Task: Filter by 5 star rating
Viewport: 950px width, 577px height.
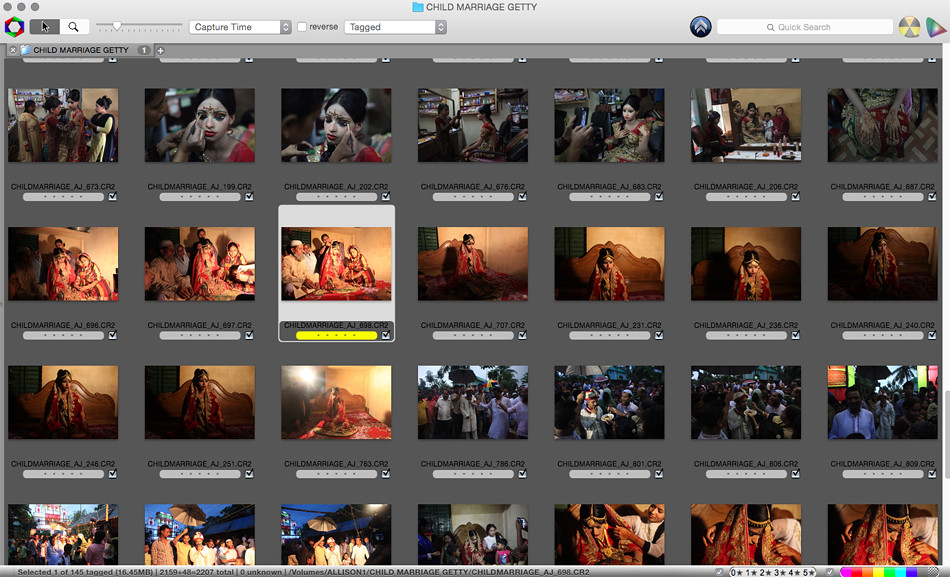Action: 809,572
